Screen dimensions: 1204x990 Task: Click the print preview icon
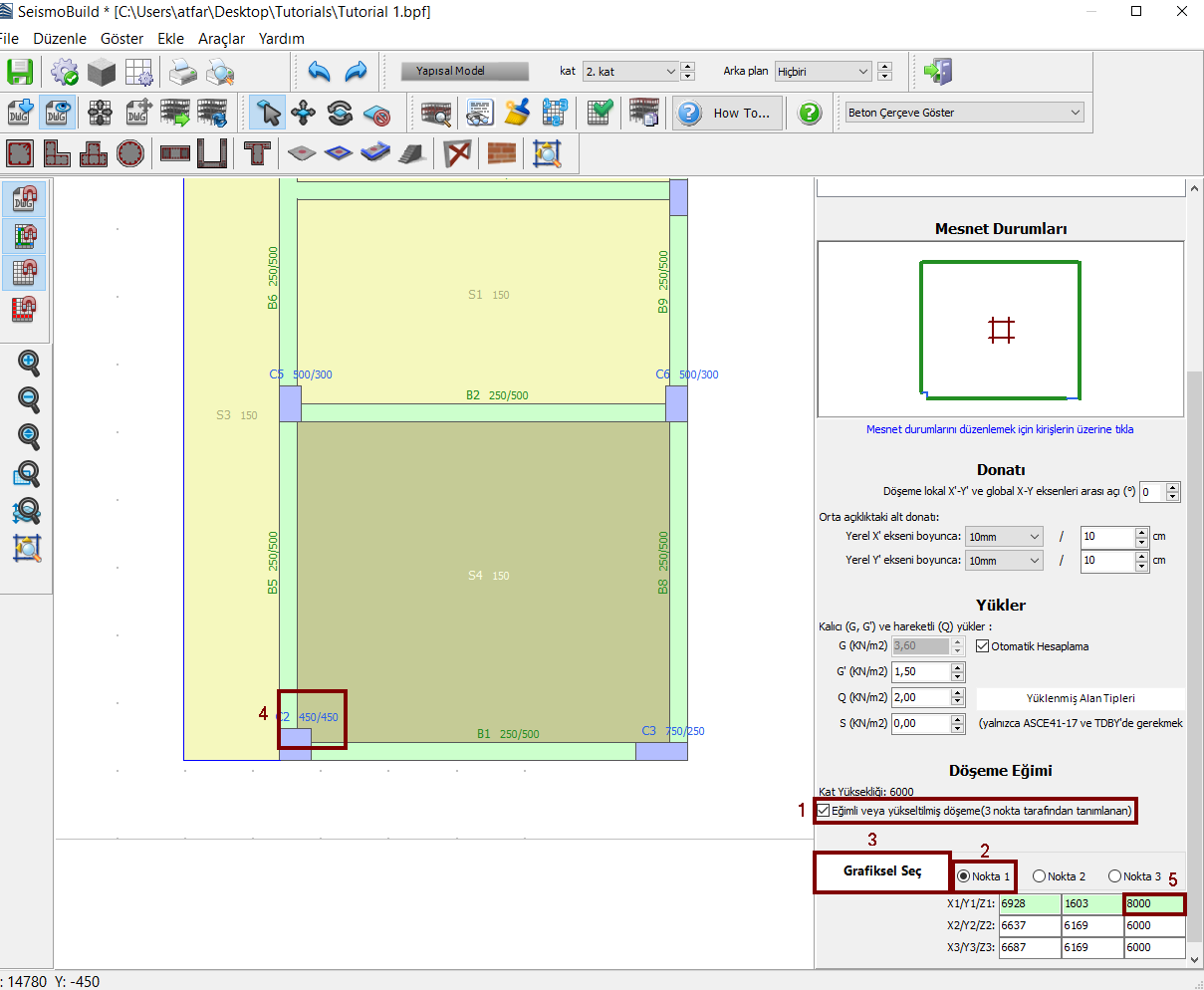(220, 72)
